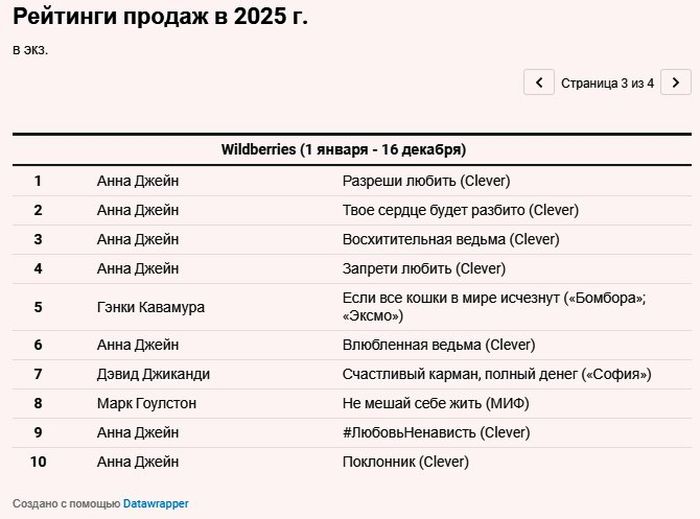Click 'Счастливый карман, полный денег' title

[496, 374]
